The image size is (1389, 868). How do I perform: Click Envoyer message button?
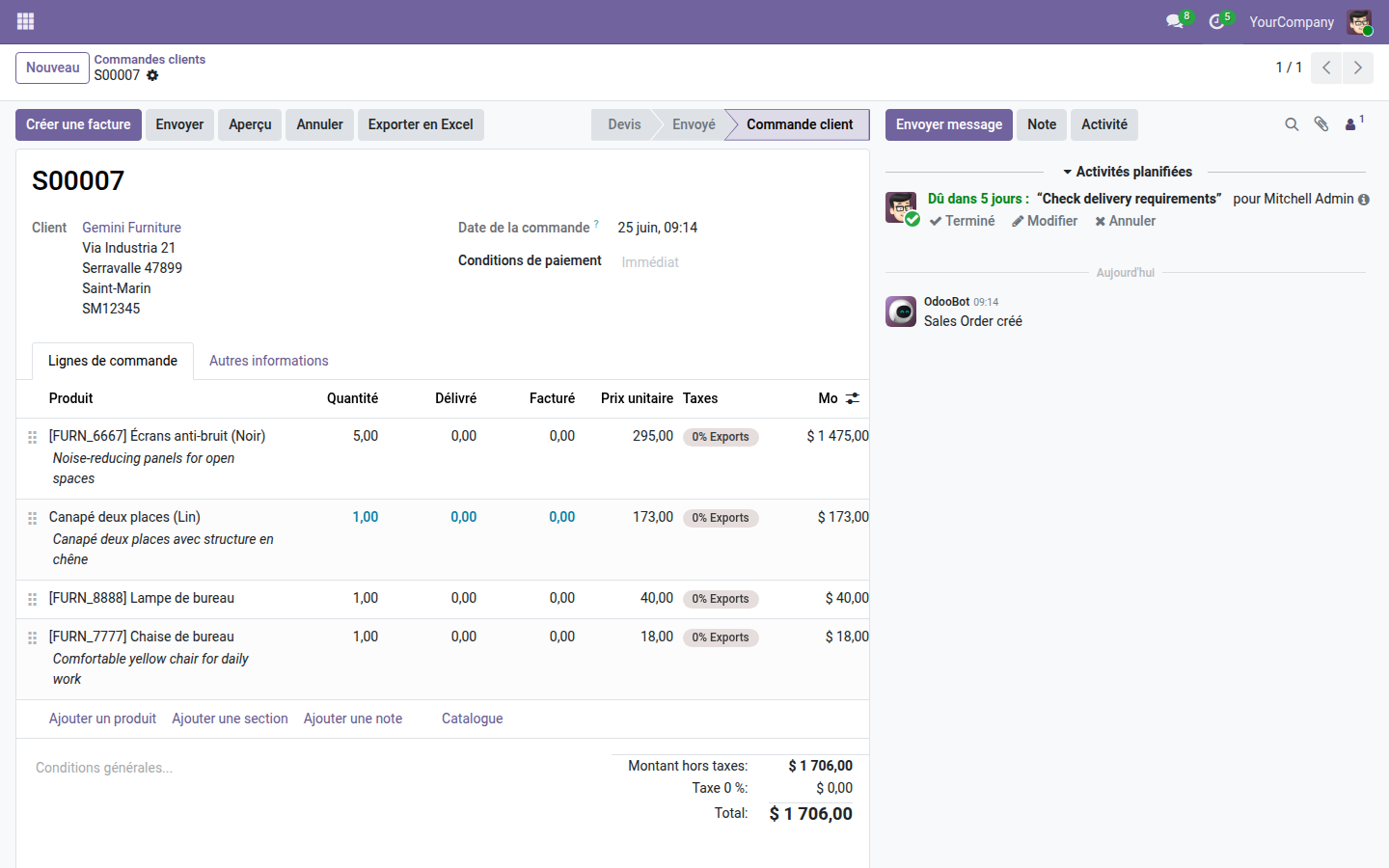tap(949, 124)
